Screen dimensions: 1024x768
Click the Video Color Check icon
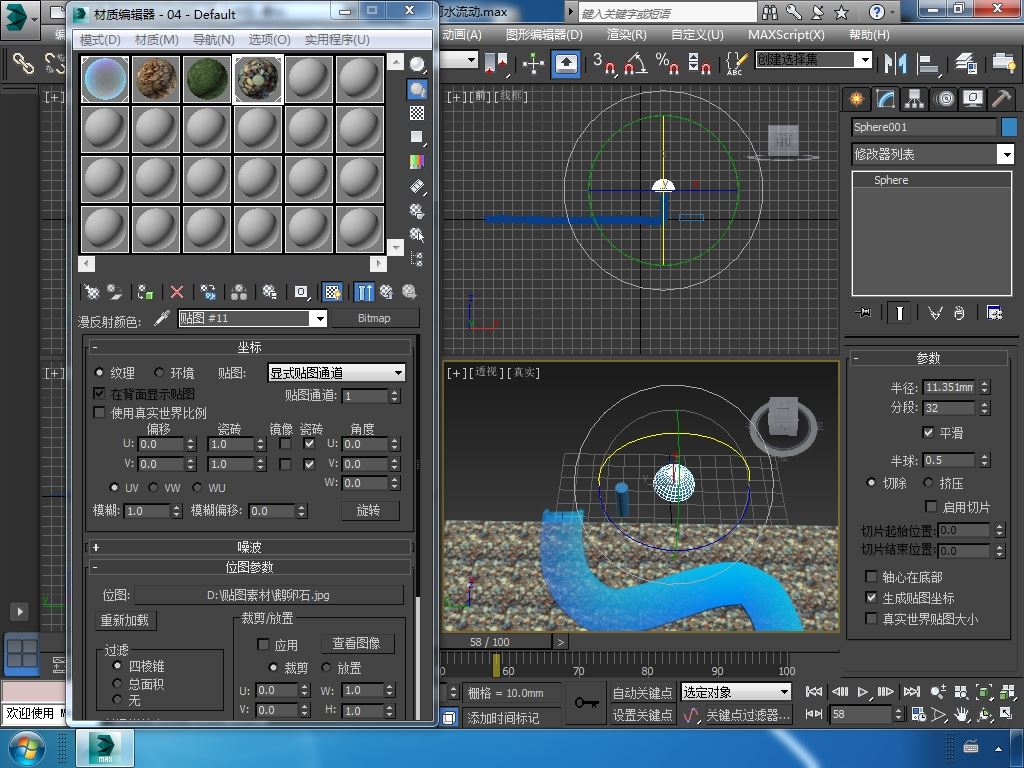click(417, 161)
